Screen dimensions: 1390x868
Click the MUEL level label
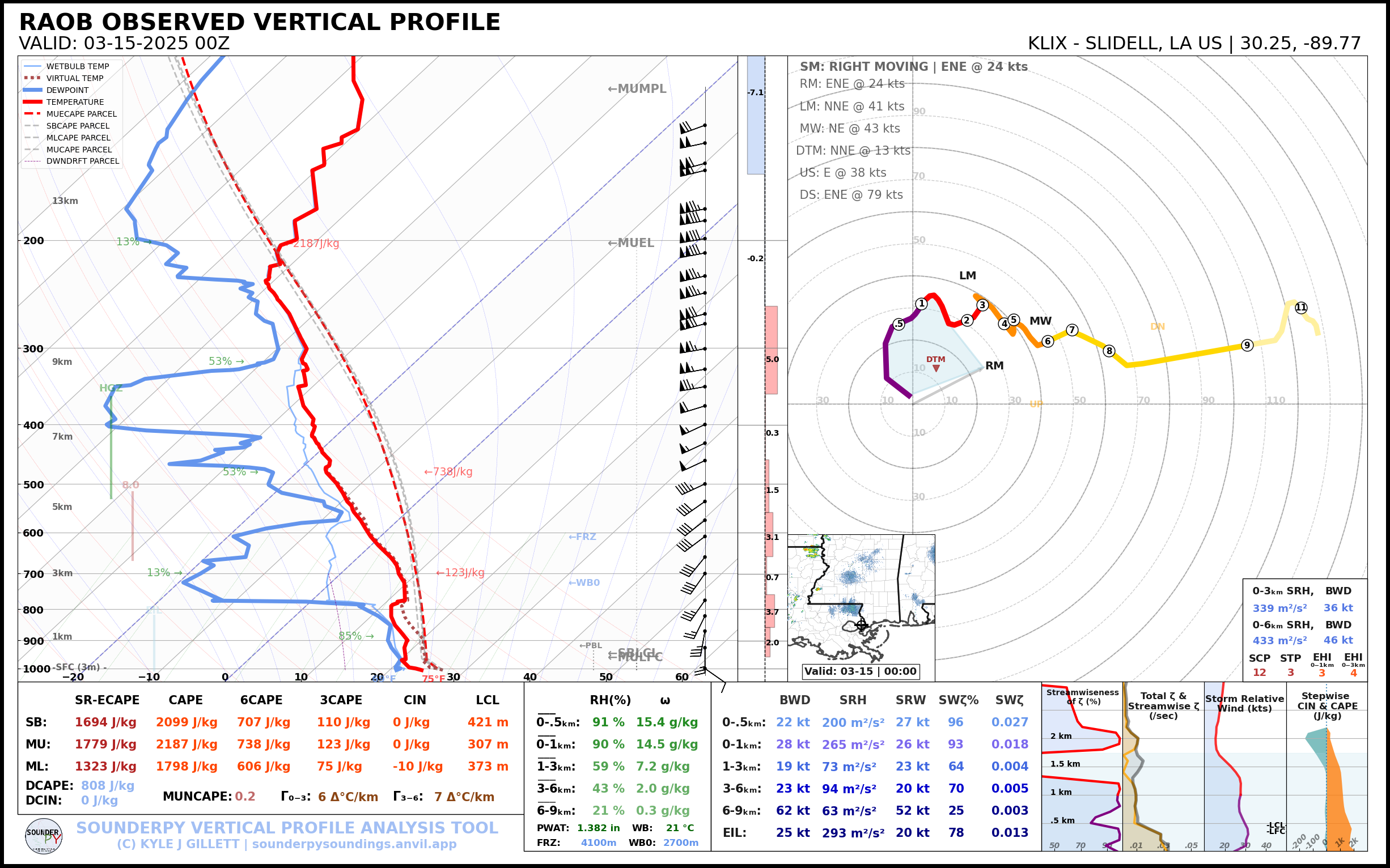[x=631, y=243]
